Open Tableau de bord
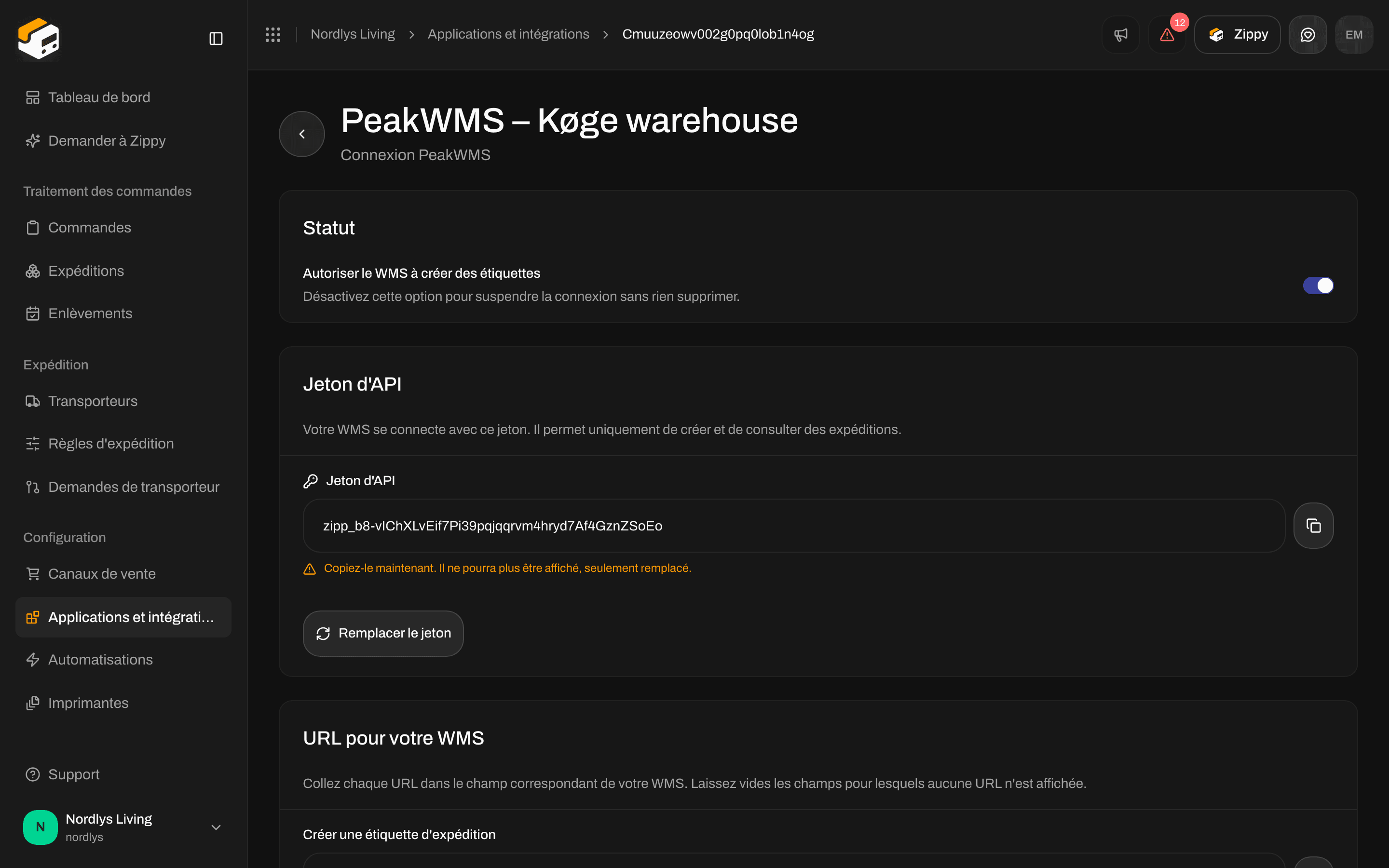 pos(123,97)
